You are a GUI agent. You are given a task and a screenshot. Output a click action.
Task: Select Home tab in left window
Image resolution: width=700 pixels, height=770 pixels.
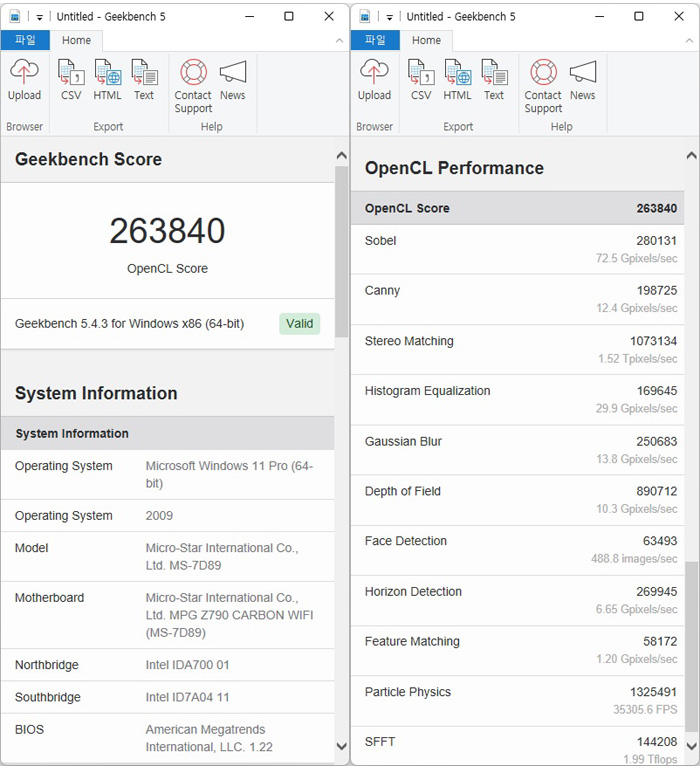coord(76,40)
